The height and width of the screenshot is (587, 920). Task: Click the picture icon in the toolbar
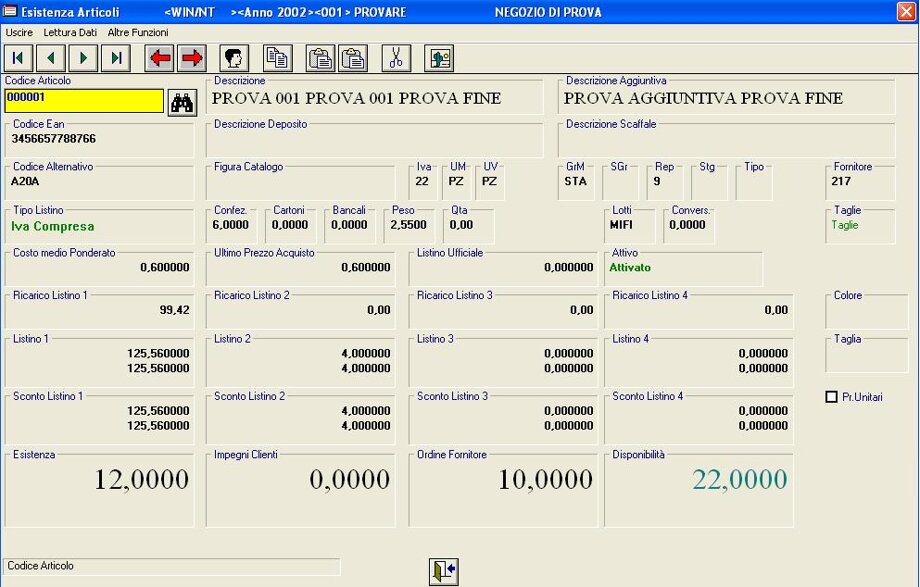click(439, 58)
